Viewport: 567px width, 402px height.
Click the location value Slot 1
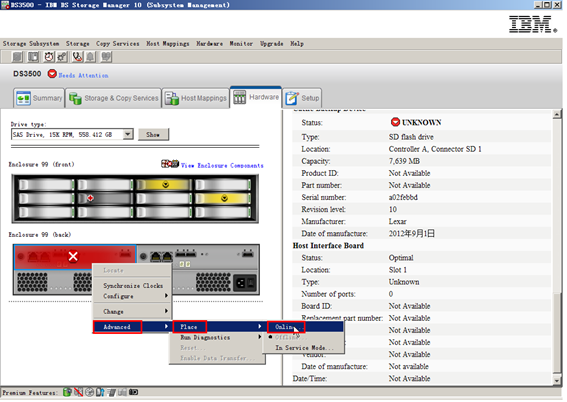coord(397,270)
